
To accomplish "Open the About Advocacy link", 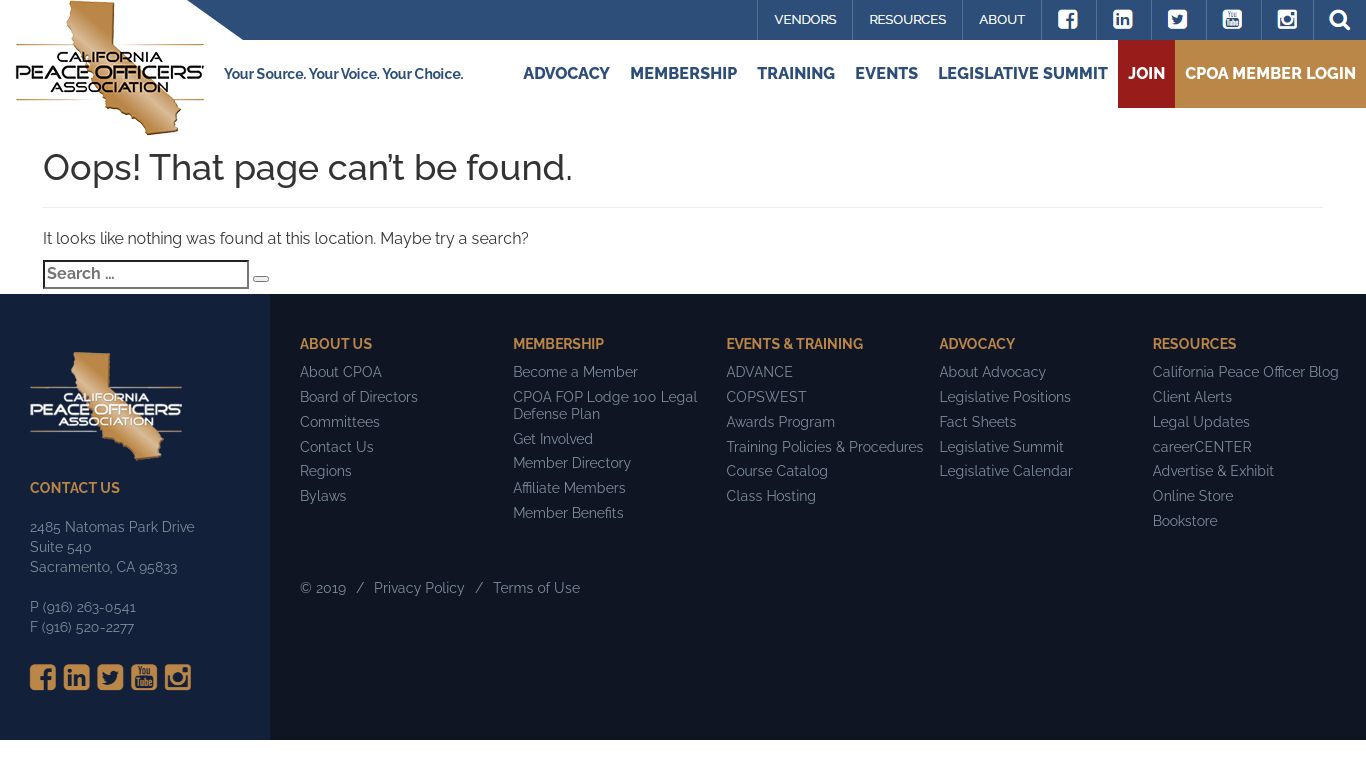I will pyautogui.click(x=992, y=372).
